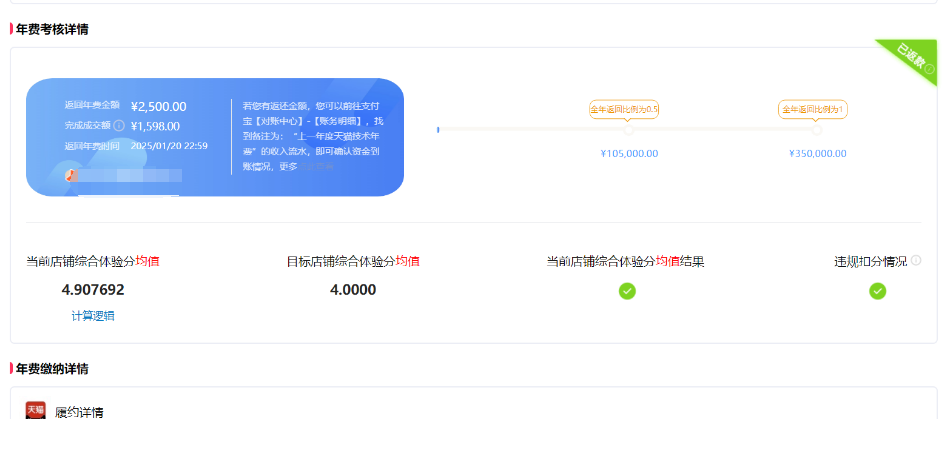Select the 全年返回比例为0.5 milestone tag
The width and height of the screenshot is (942, 457).
coord(624,109)
